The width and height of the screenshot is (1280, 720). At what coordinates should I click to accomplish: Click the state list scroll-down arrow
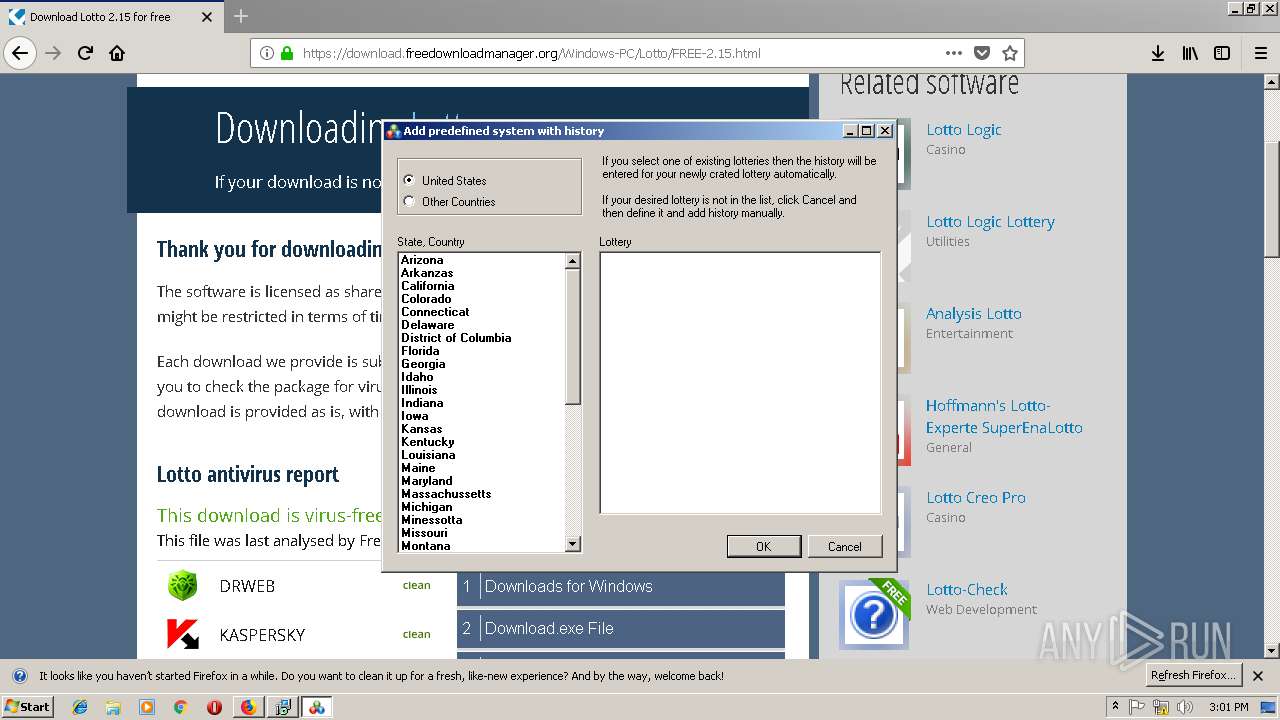pyautogui.click(x=573, y=544)
